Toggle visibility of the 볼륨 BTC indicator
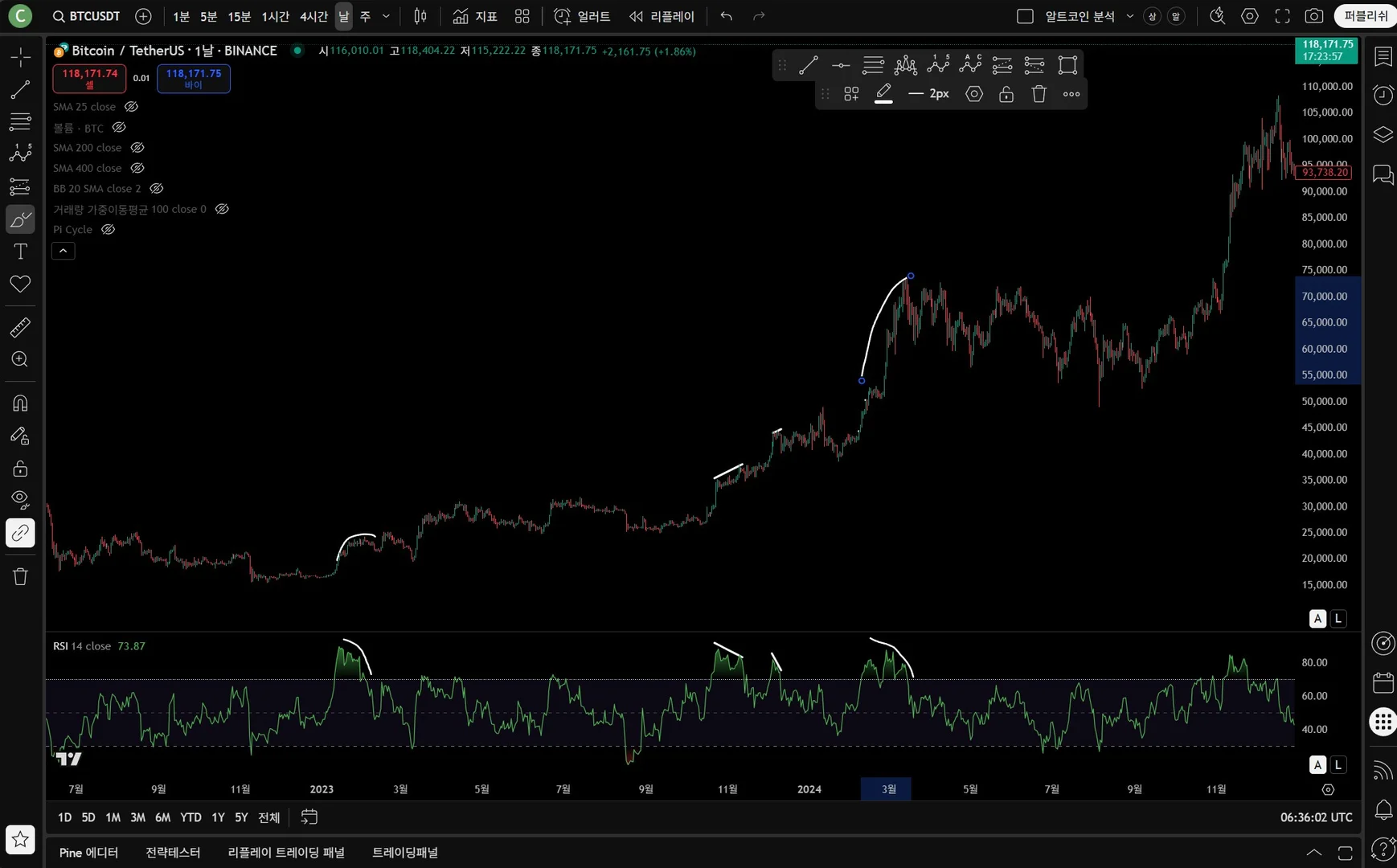This screenshot has height=868, width=1397. click(x=119, y=128)
